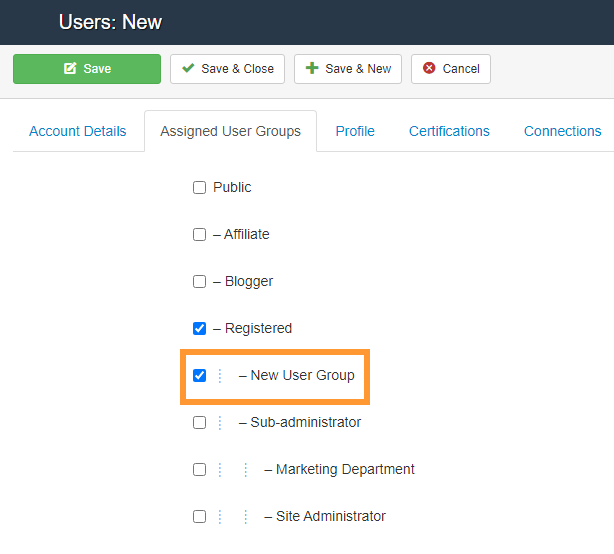Enable the Sub-administrator checkbox
The image size is (614, 554).
(199, 423)
